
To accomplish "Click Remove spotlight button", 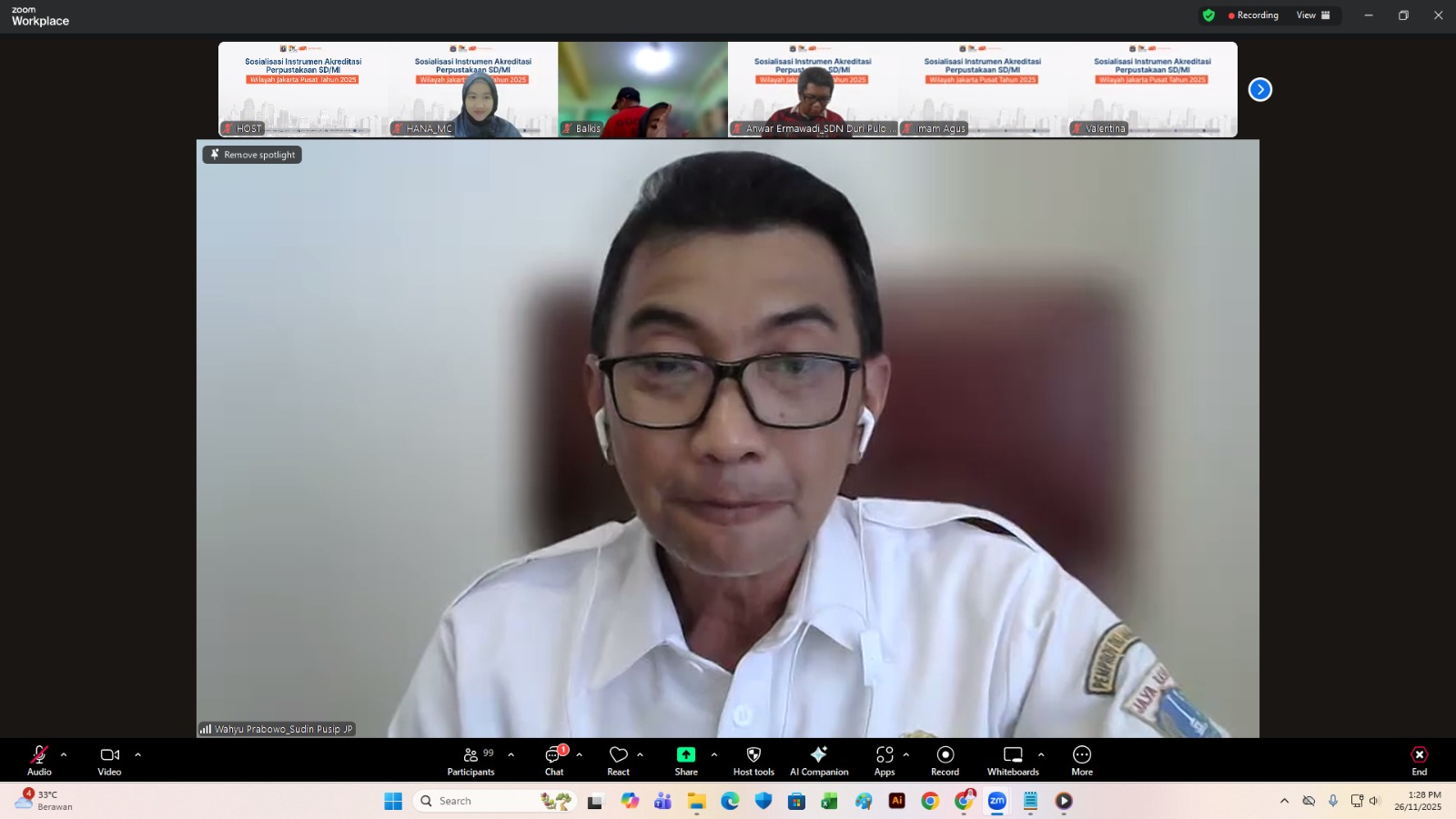I will click(x=252, y=155).
